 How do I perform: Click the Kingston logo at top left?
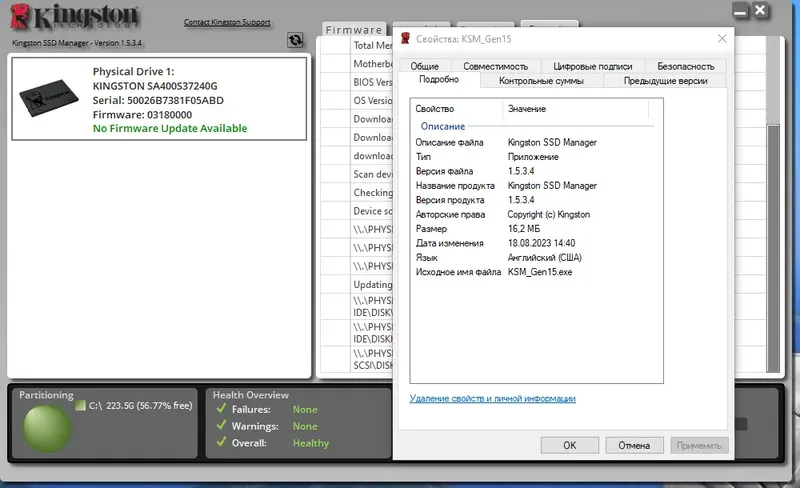pos(74,16)
